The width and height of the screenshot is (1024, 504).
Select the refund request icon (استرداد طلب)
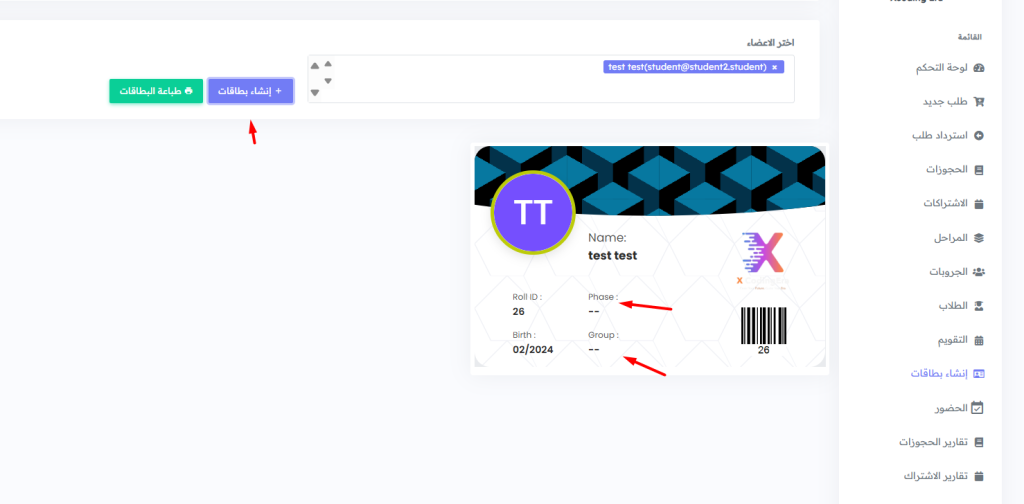[x=978, y=136]
